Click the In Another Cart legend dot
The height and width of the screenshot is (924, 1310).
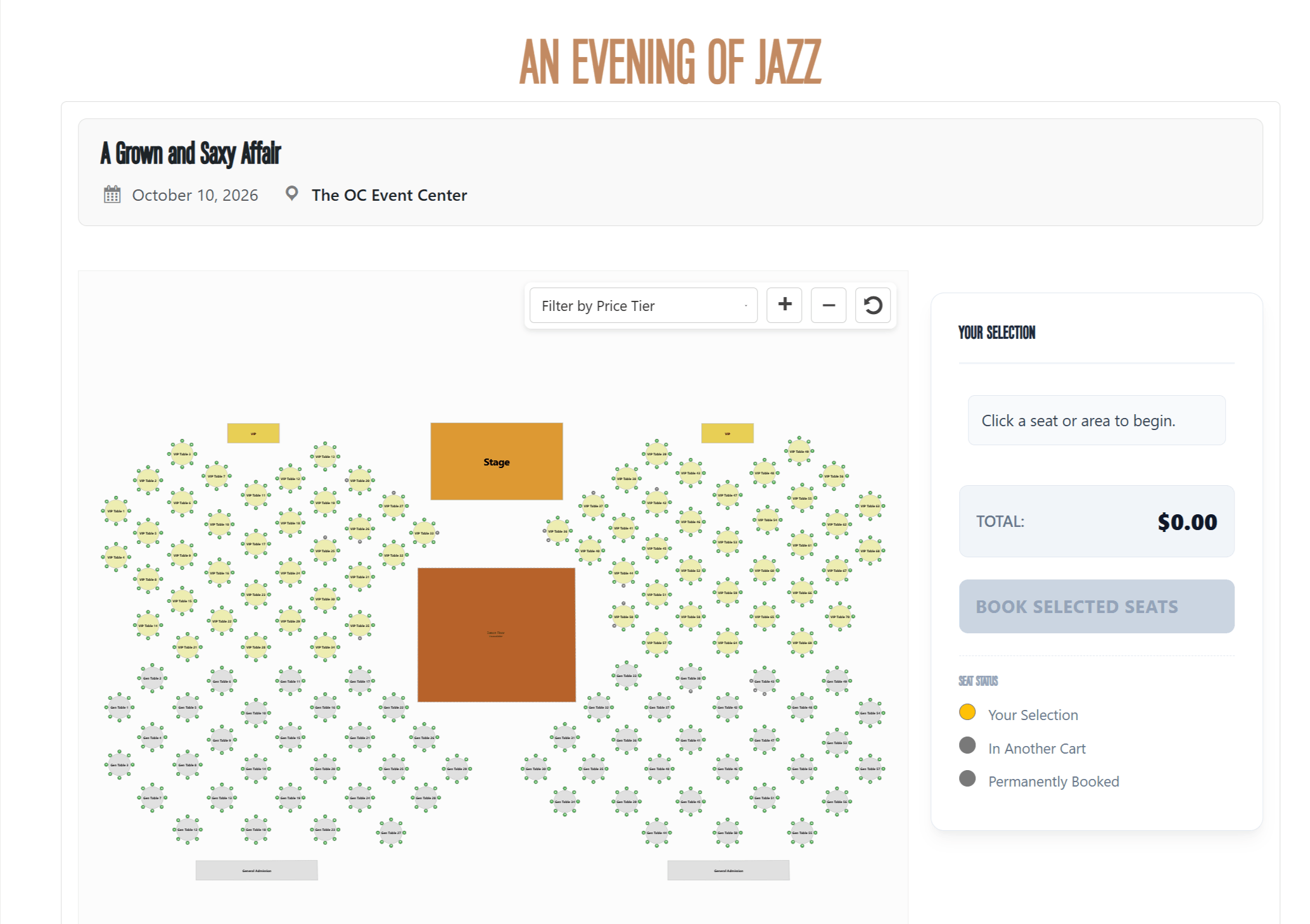point(967,745)
